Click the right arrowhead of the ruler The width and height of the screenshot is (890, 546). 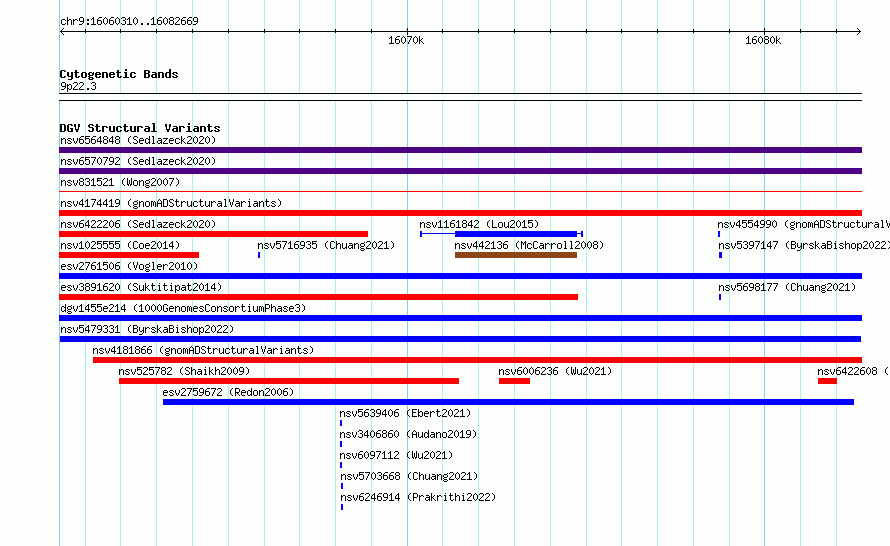point(859,31)
